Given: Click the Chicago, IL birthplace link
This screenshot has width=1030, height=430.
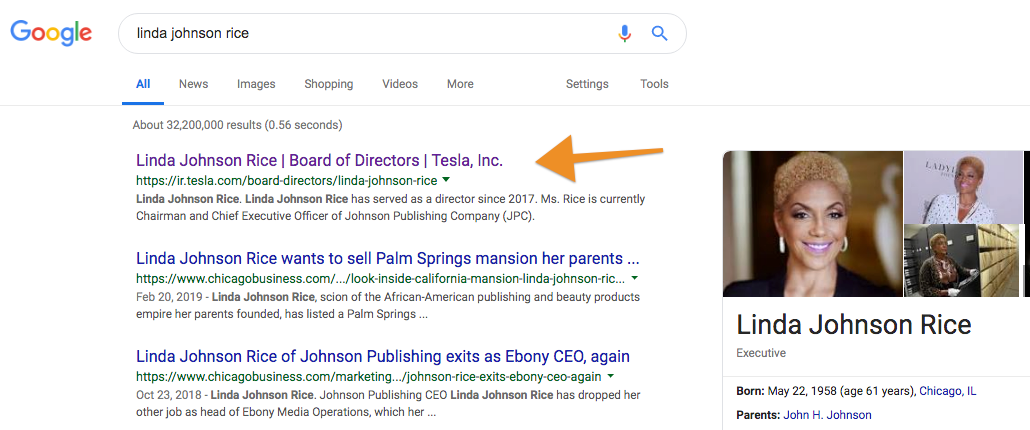Looking at the screenshot, I should [x=947, y=391].
